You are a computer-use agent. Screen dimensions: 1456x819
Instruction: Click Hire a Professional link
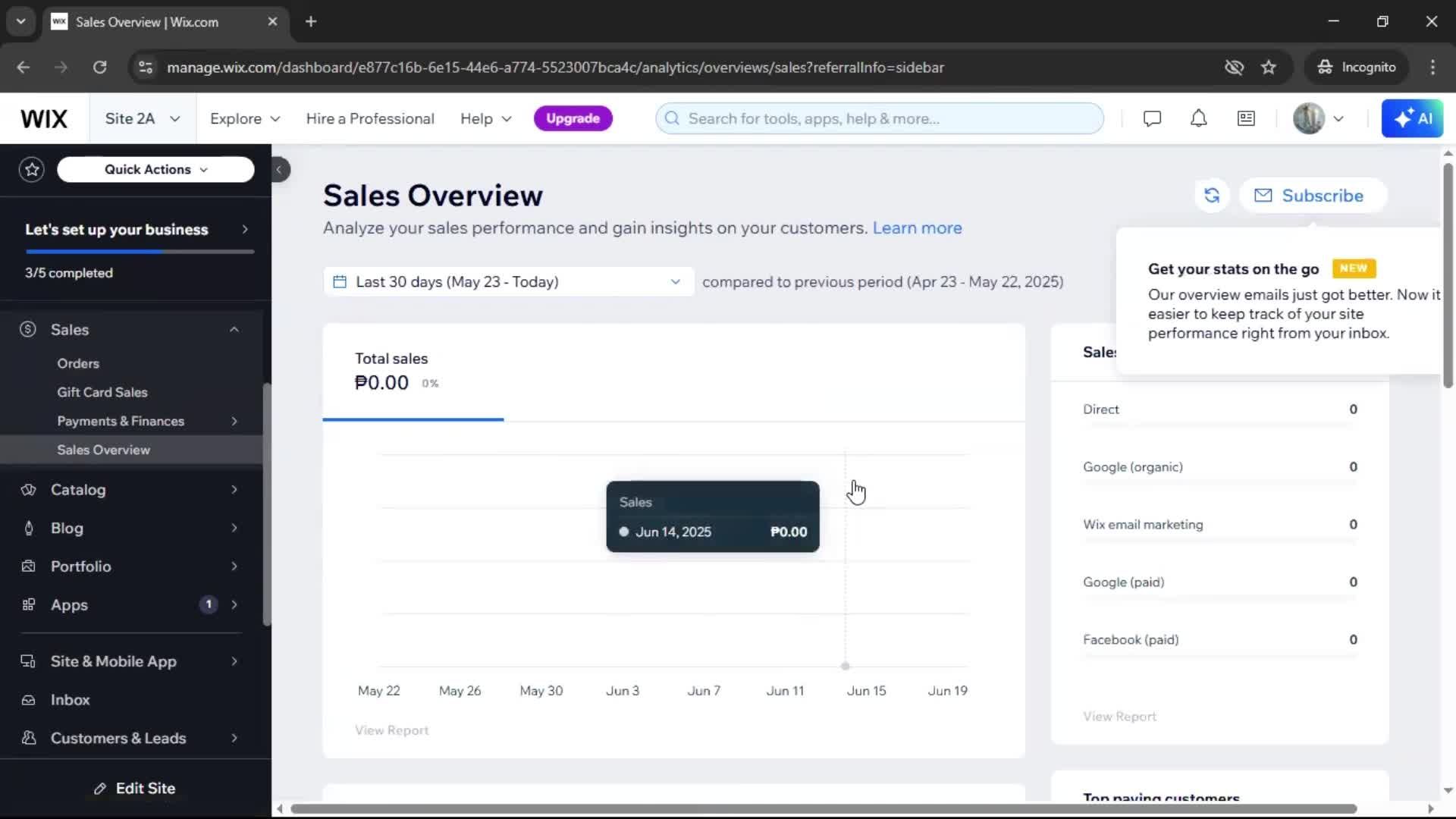coord(370,118)
